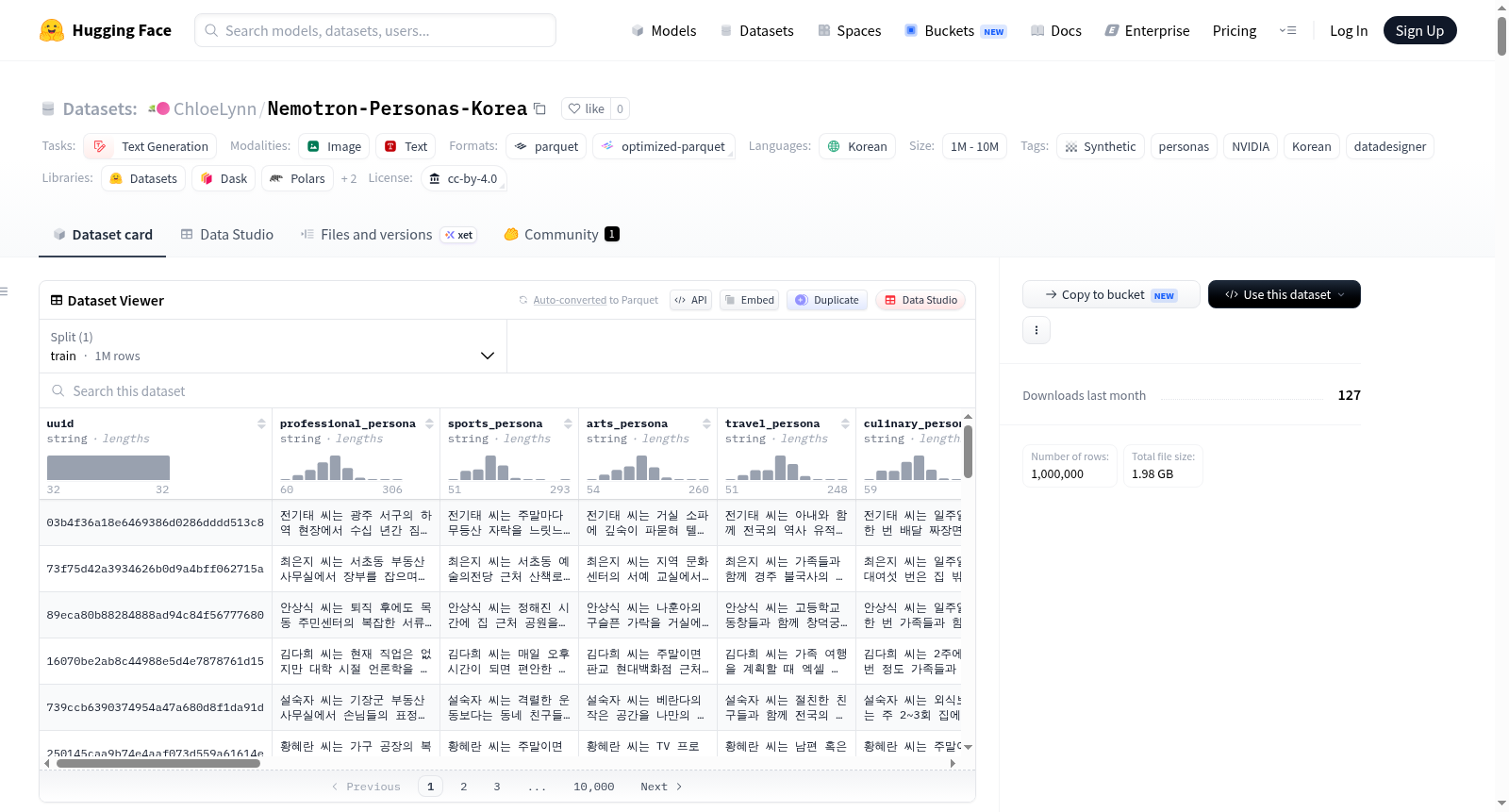Open the Use this dataset dropdown

[1285, 294]
